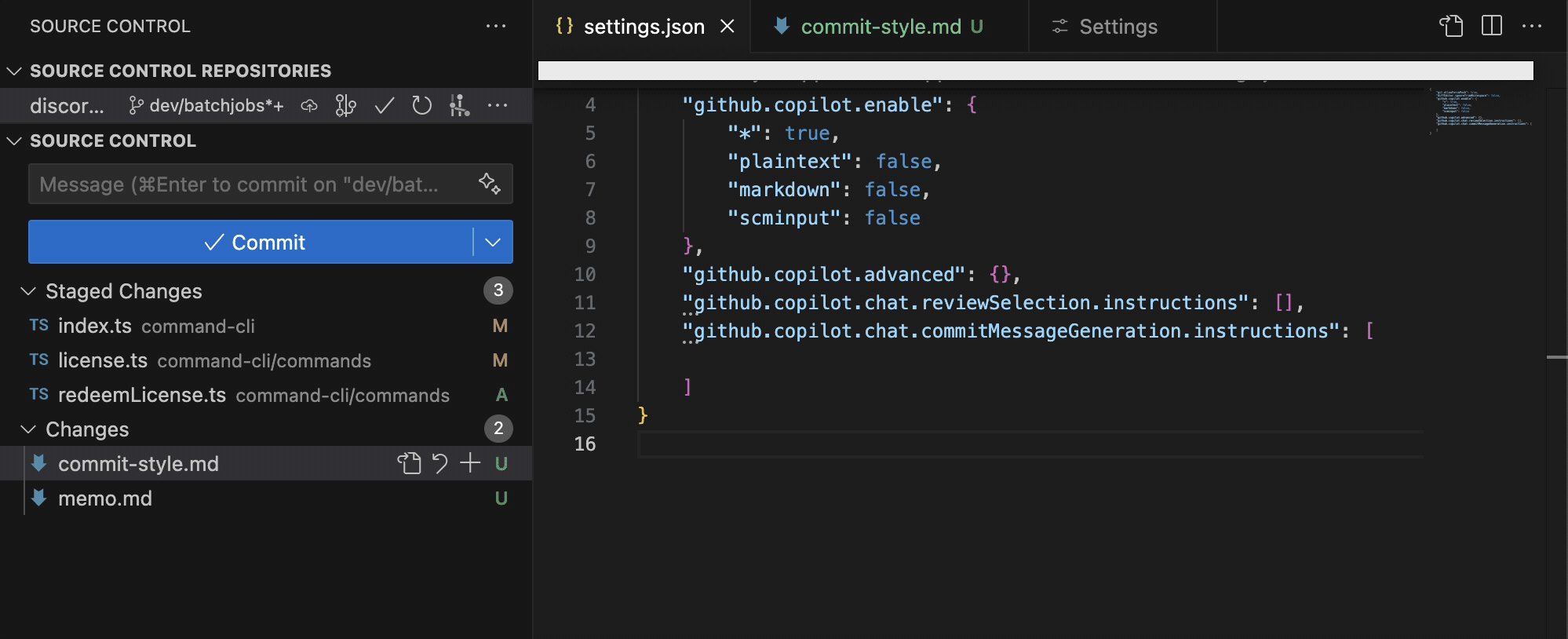Open the Source Control view's top ellipsis menu
The height and width of the screenshot is (639, 1568).
[x=496, y=26]
